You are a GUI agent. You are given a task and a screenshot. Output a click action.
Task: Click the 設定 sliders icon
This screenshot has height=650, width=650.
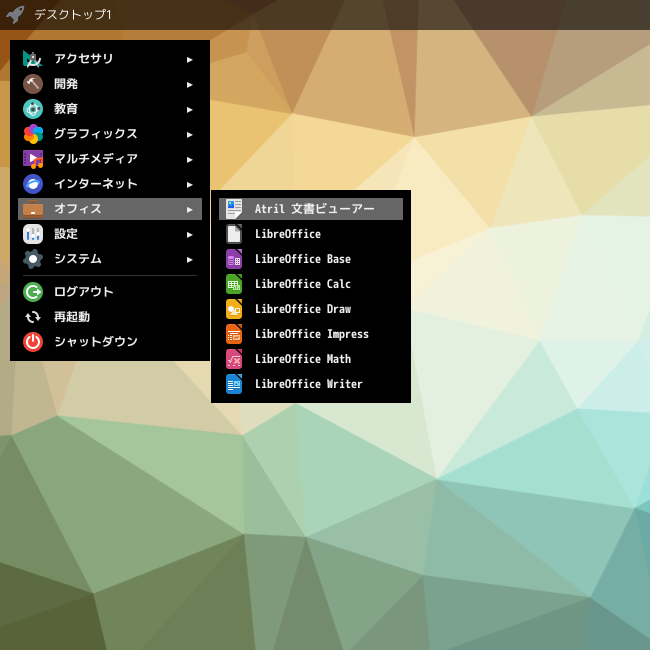(33, 234)
